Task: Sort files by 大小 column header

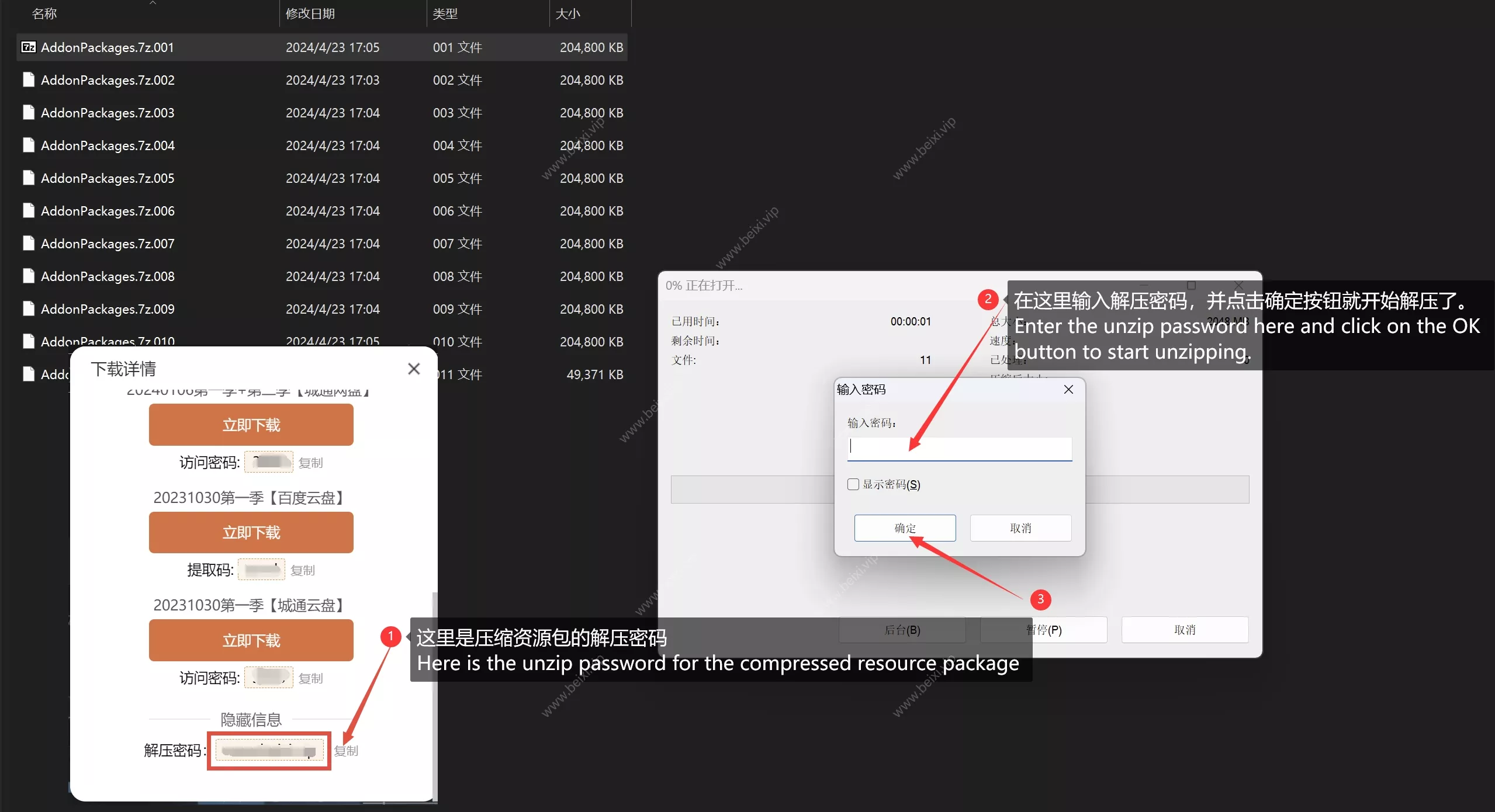Action: click(567, 13)
